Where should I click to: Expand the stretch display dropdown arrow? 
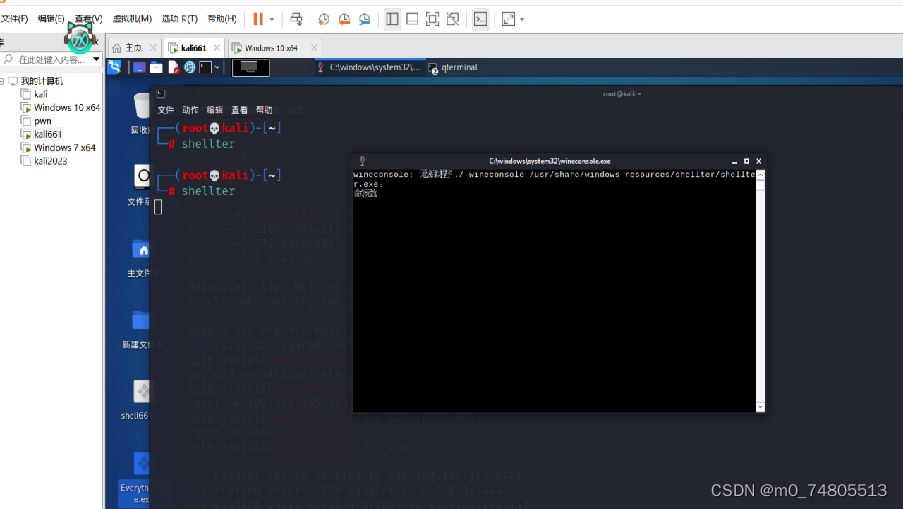point(522,20)
